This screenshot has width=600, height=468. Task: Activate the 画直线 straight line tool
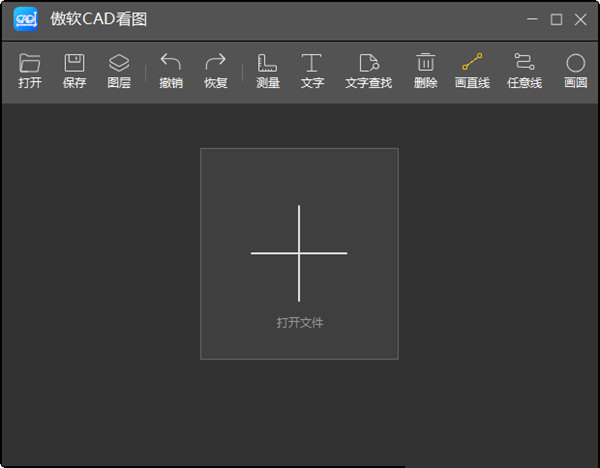[x=472, y=65]
